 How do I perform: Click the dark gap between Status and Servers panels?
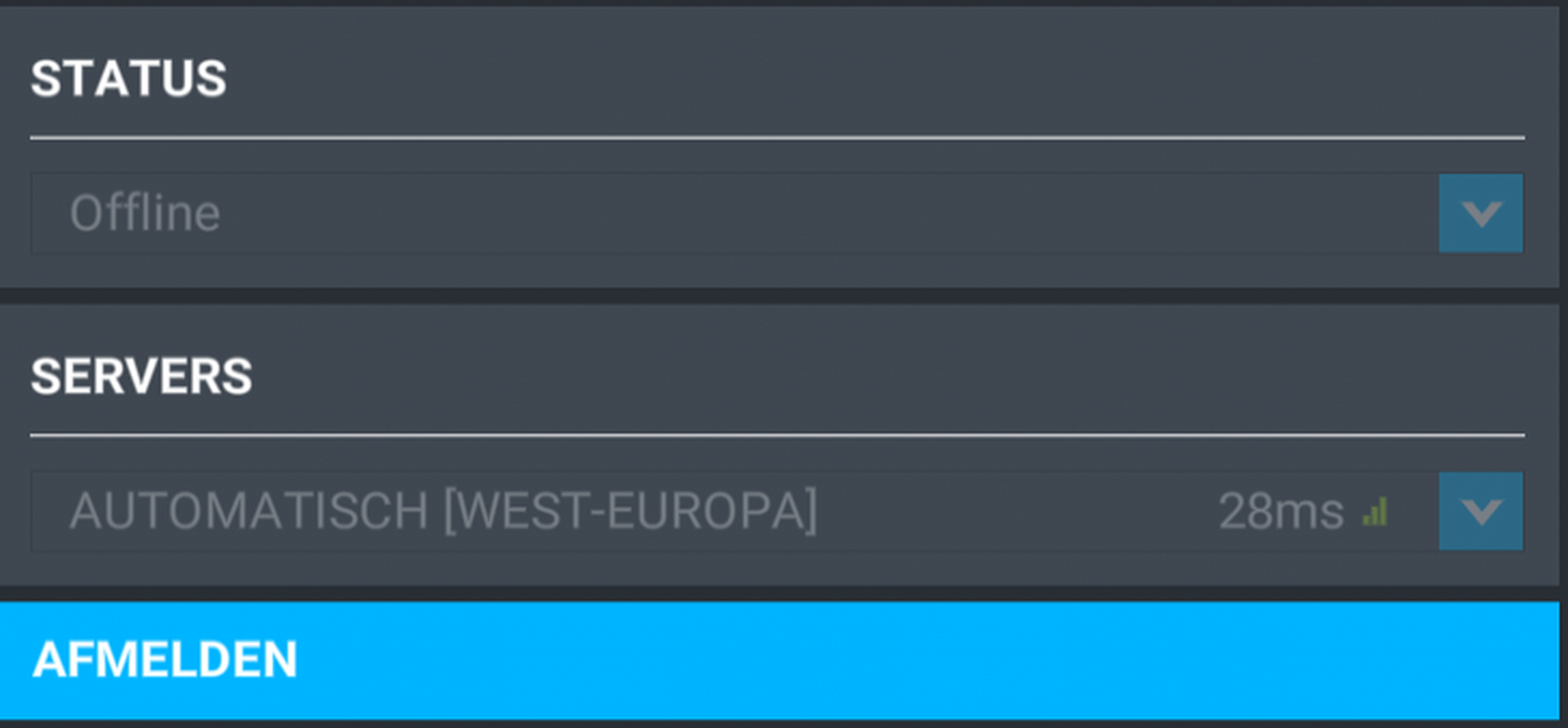tap(779, 296)
